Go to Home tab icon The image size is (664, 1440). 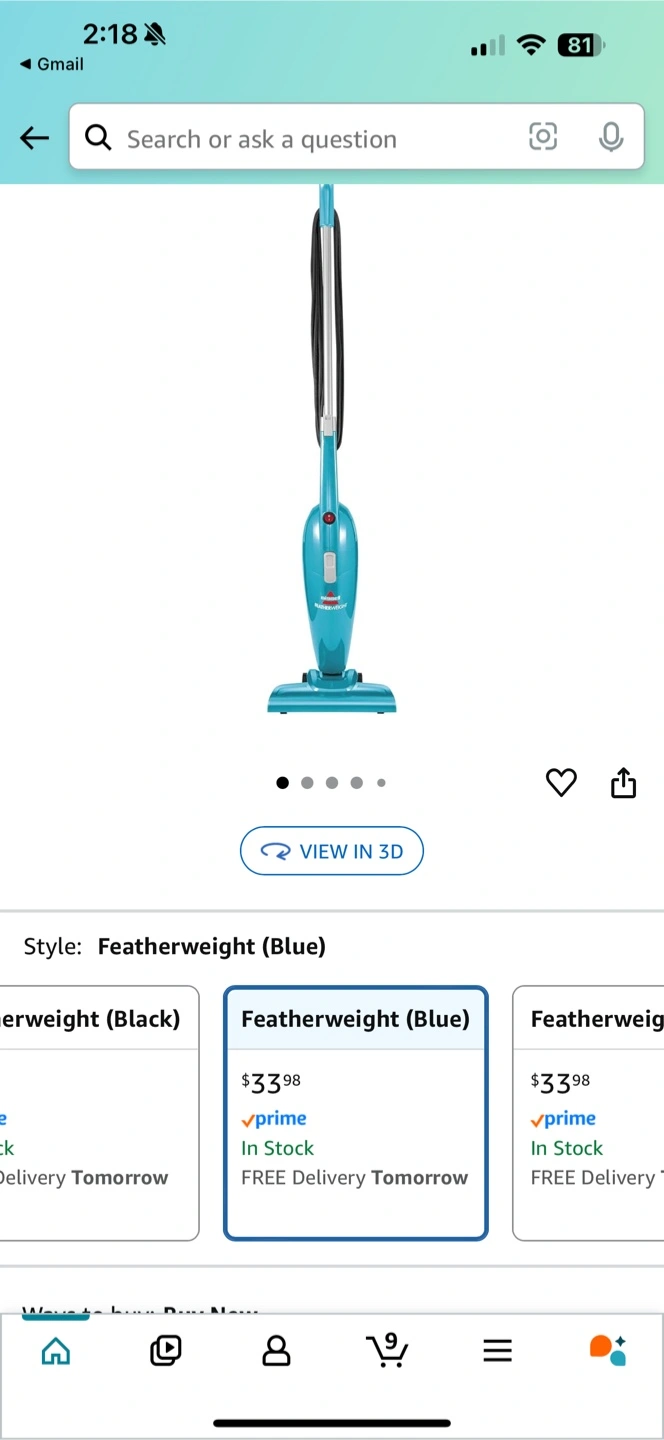click(x=56, y=1351)
